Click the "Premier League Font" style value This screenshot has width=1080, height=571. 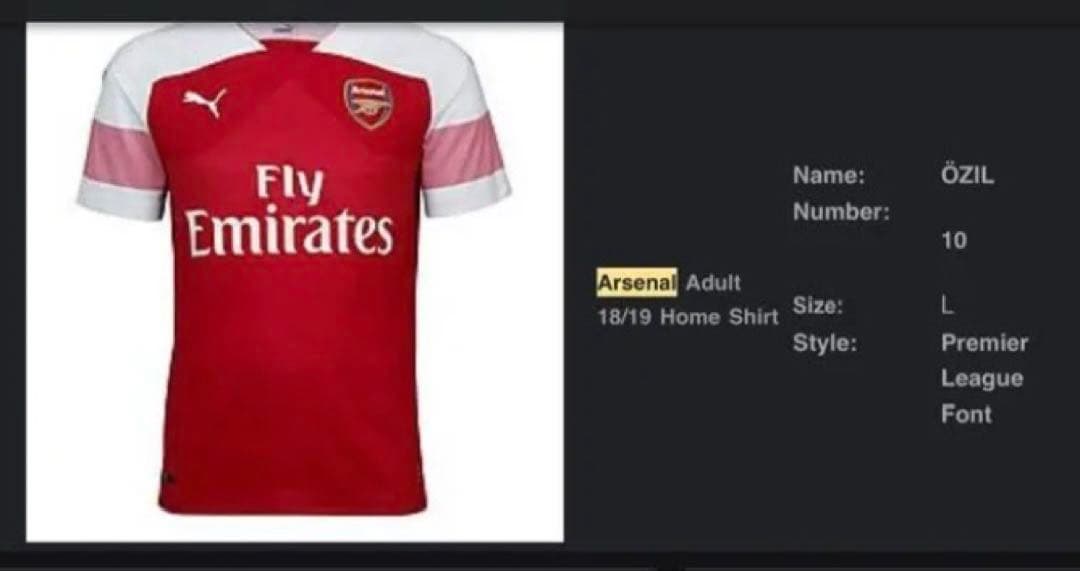pyautogui.click(x=983, y=378)
